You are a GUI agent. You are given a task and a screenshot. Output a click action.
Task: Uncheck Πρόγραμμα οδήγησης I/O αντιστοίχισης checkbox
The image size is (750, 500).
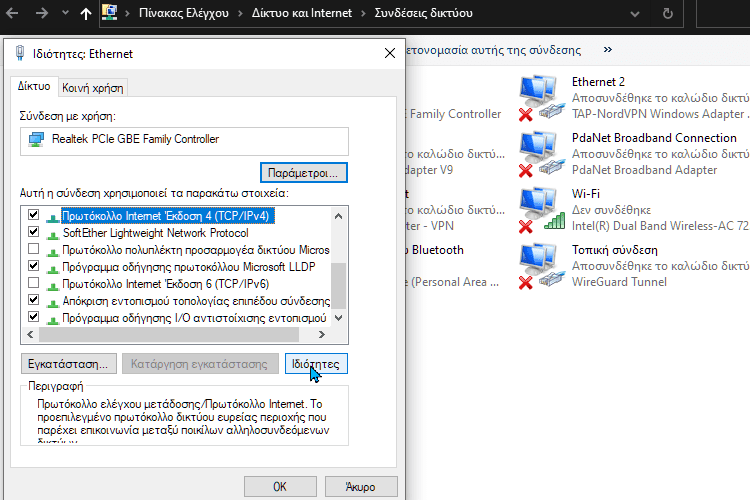(x=33, y=317)
